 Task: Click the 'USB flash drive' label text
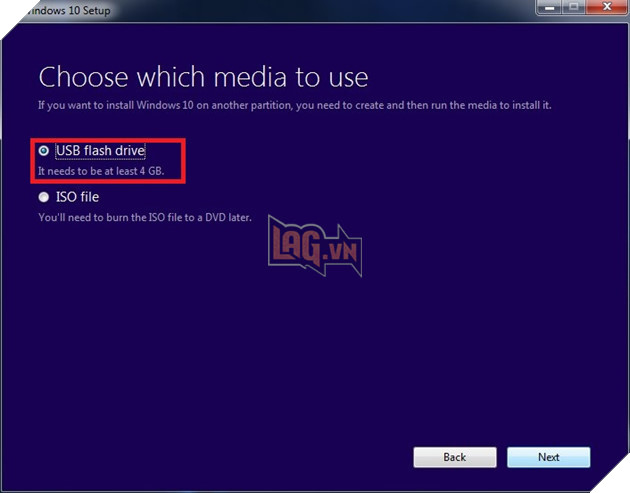(100, 151)
